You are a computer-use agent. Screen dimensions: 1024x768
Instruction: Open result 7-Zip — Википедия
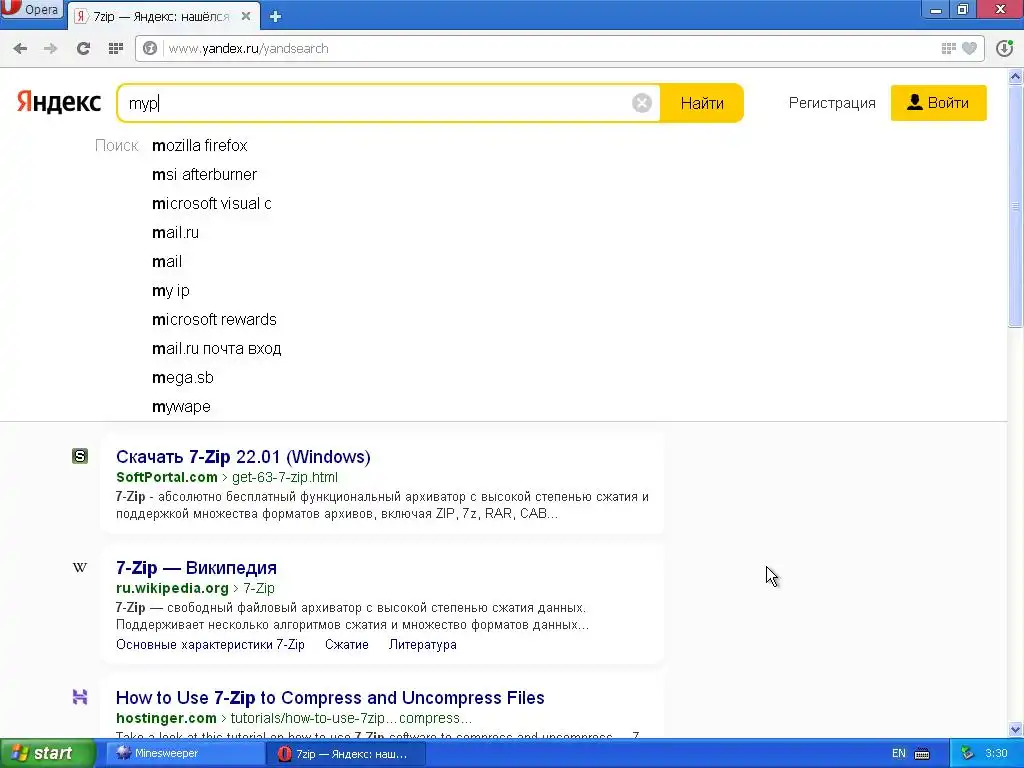coord(197,568)
